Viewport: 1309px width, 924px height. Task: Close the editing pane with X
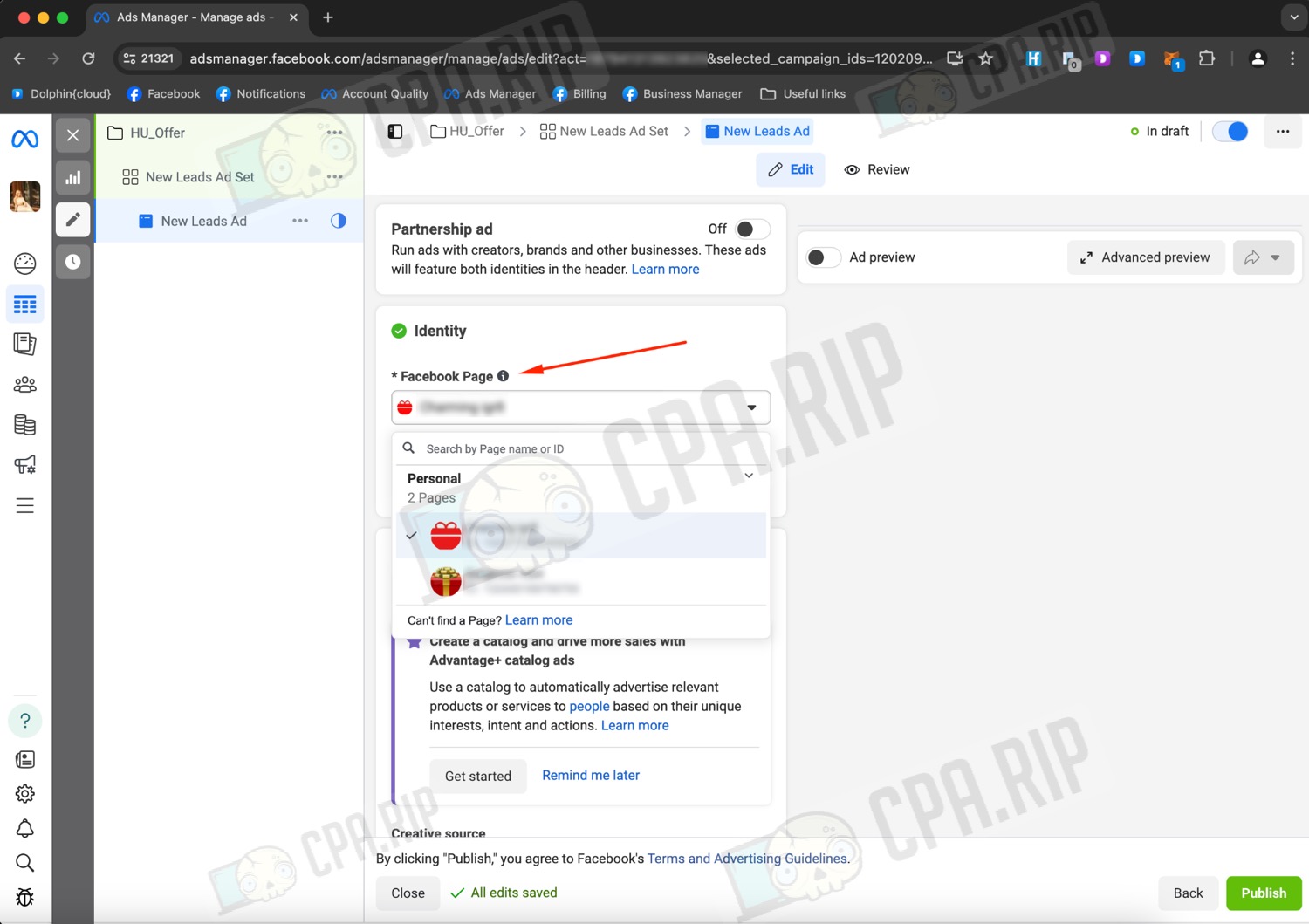pyautogui.click(x=73, y=135)
